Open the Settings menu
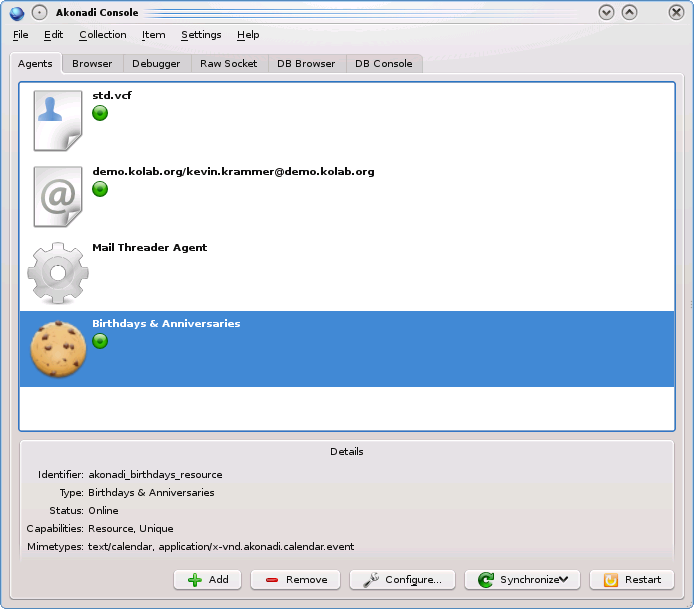The image size is (694, 609). 201,35
